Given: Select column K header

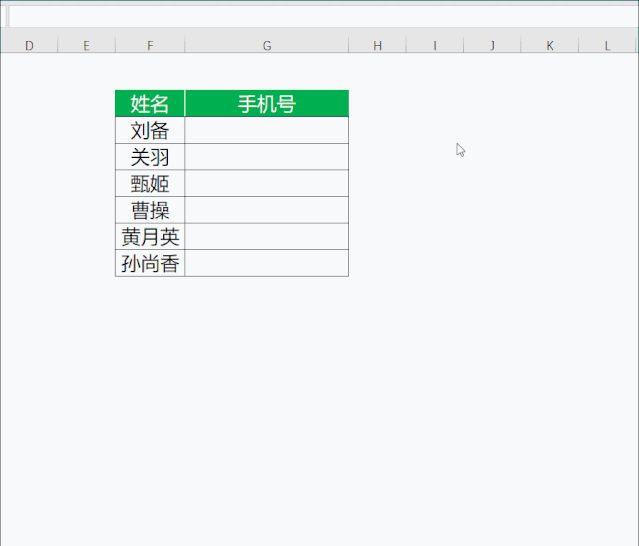Looking at the screenshot, I should coord(550,45).
